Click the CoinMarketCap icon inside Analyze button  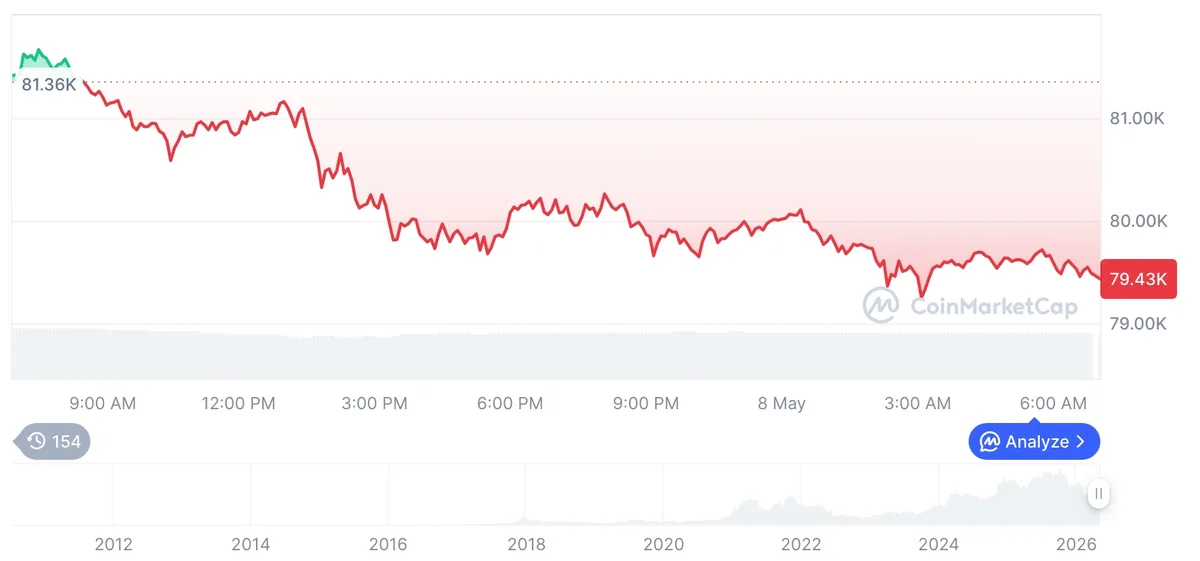(x=990, y=441)
